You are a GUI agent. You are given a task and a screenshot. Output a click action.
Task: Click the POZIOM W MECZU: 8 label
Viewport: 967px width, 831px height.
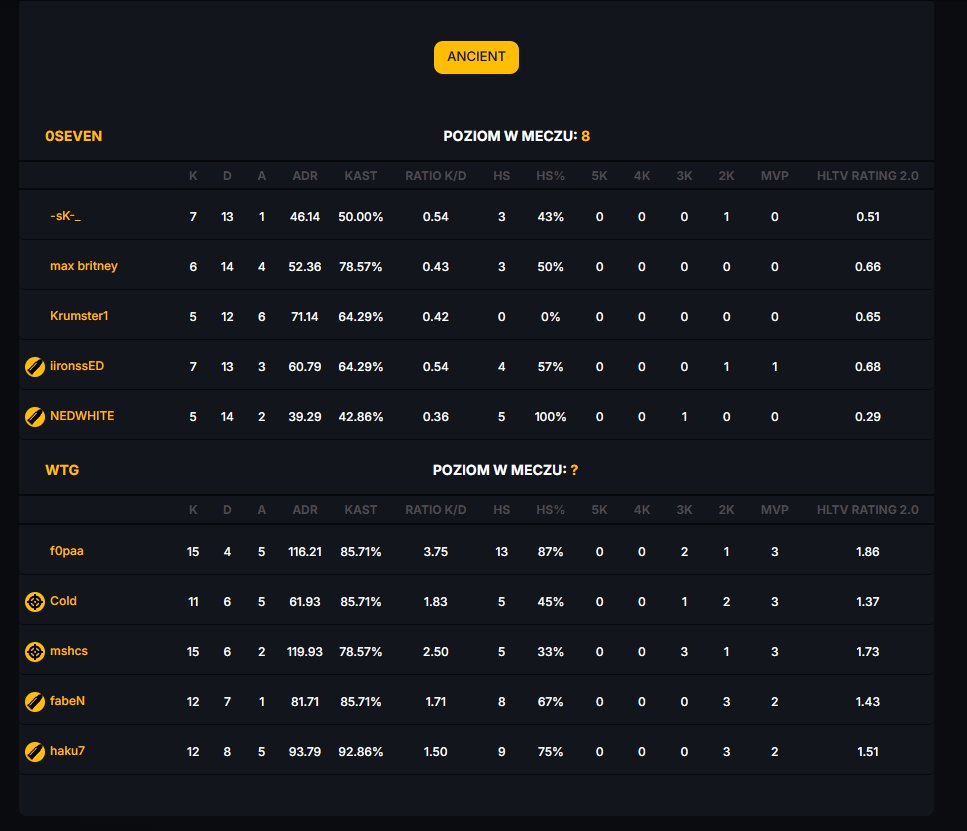[517, 136]
